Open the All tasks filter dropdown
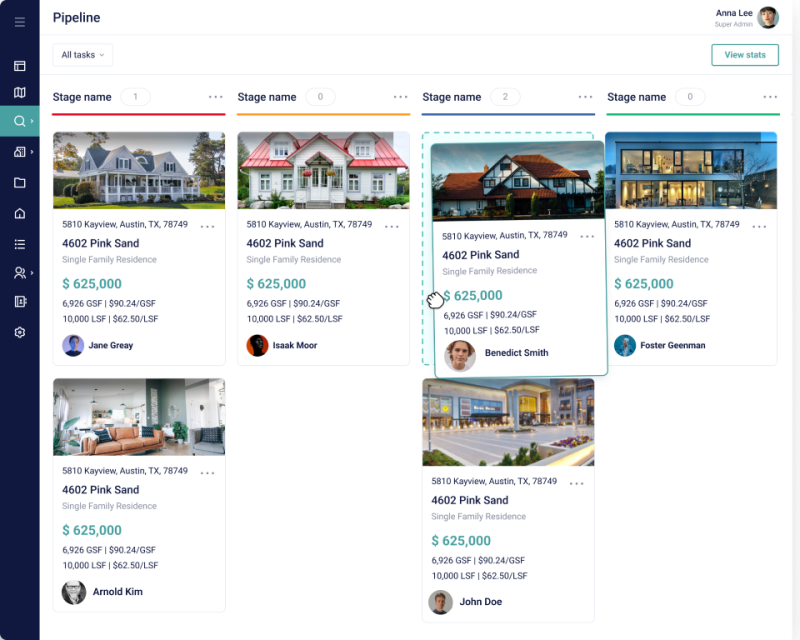800x640 pixels. pos(82,55)
